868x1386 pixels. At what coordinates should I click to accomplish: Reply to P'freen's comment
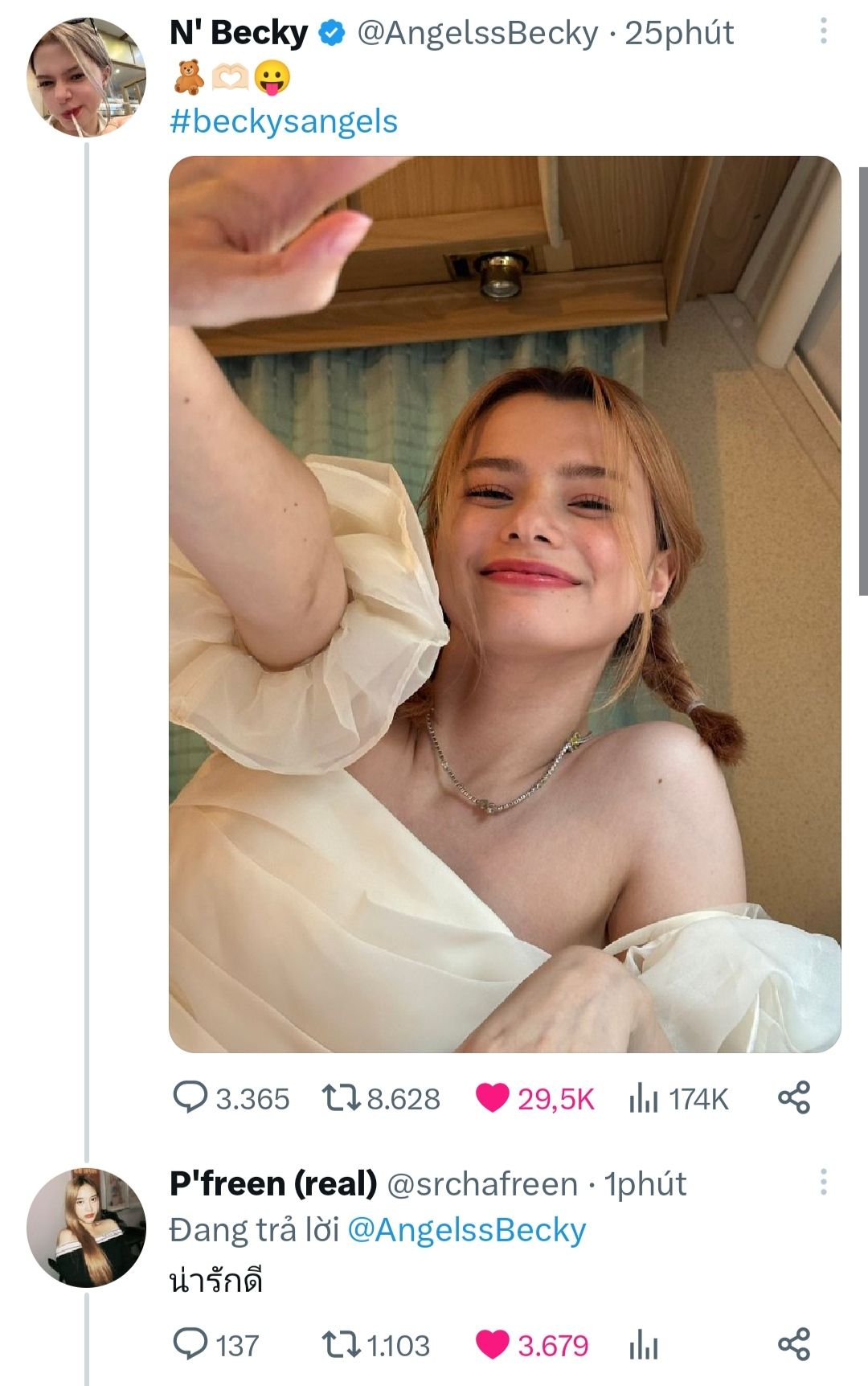(190, 1344)
